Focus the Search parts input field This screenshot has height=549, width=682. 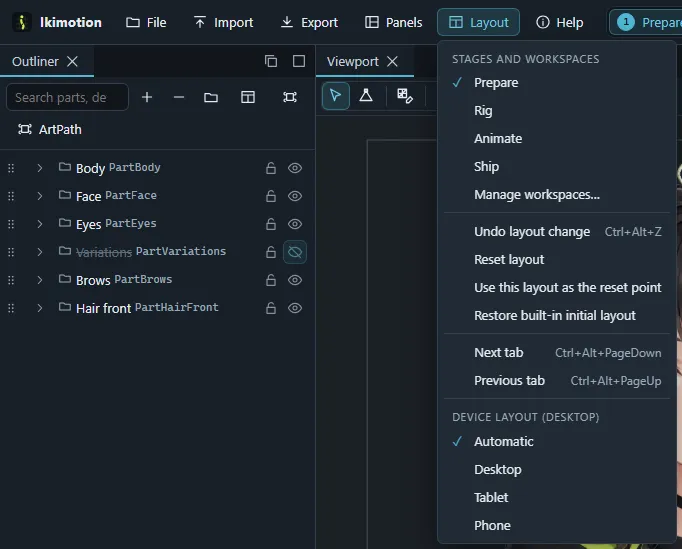(x=67, y=97)
